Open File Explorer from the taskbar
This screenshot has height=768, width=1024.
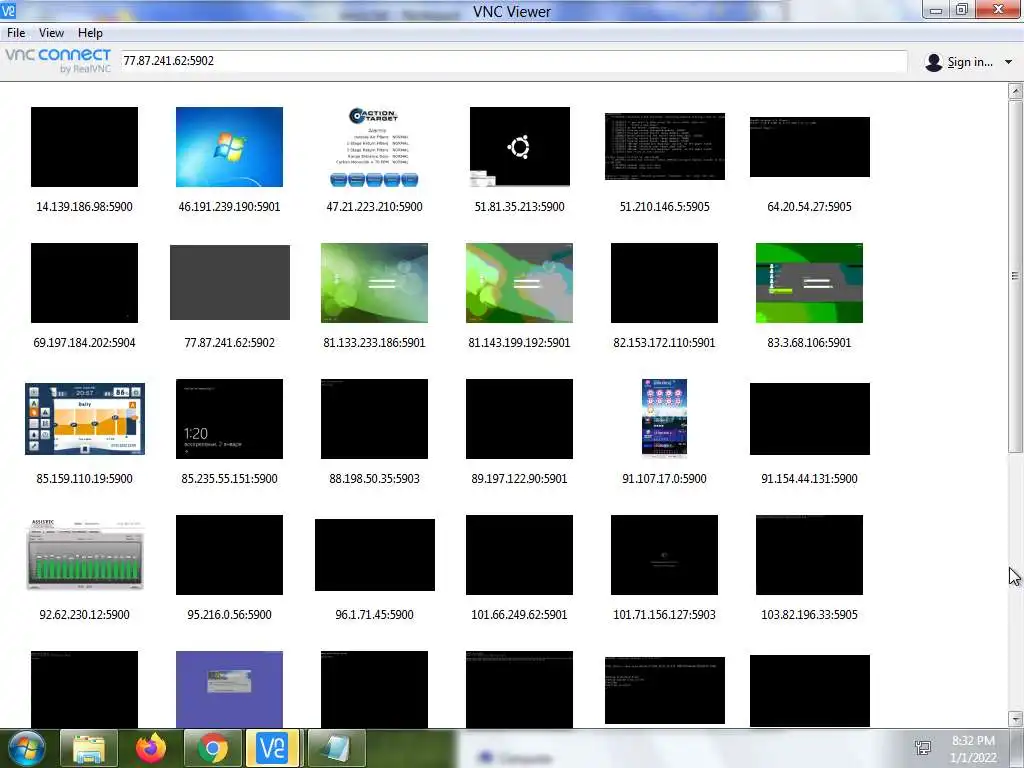pos(89,748)
